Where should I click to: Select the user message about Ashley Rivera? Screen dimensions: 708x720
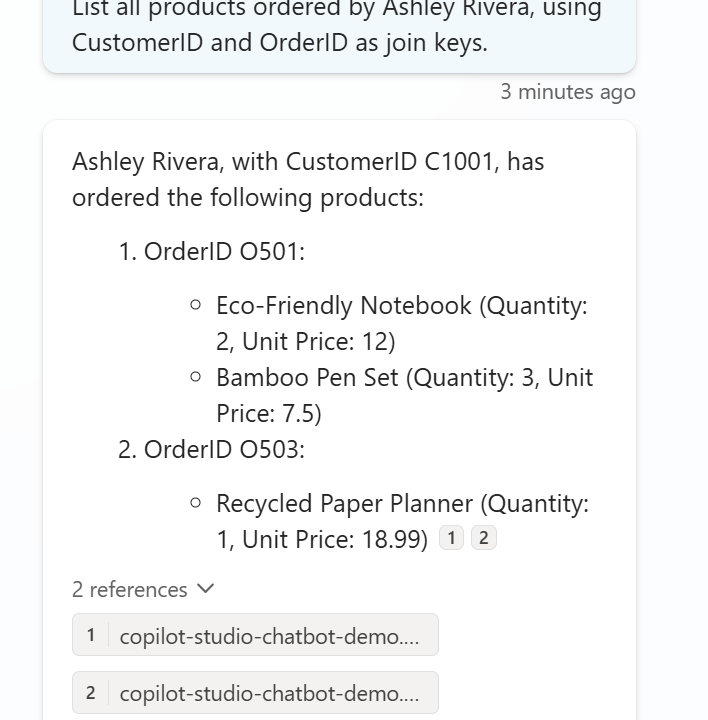coord(337,26)
